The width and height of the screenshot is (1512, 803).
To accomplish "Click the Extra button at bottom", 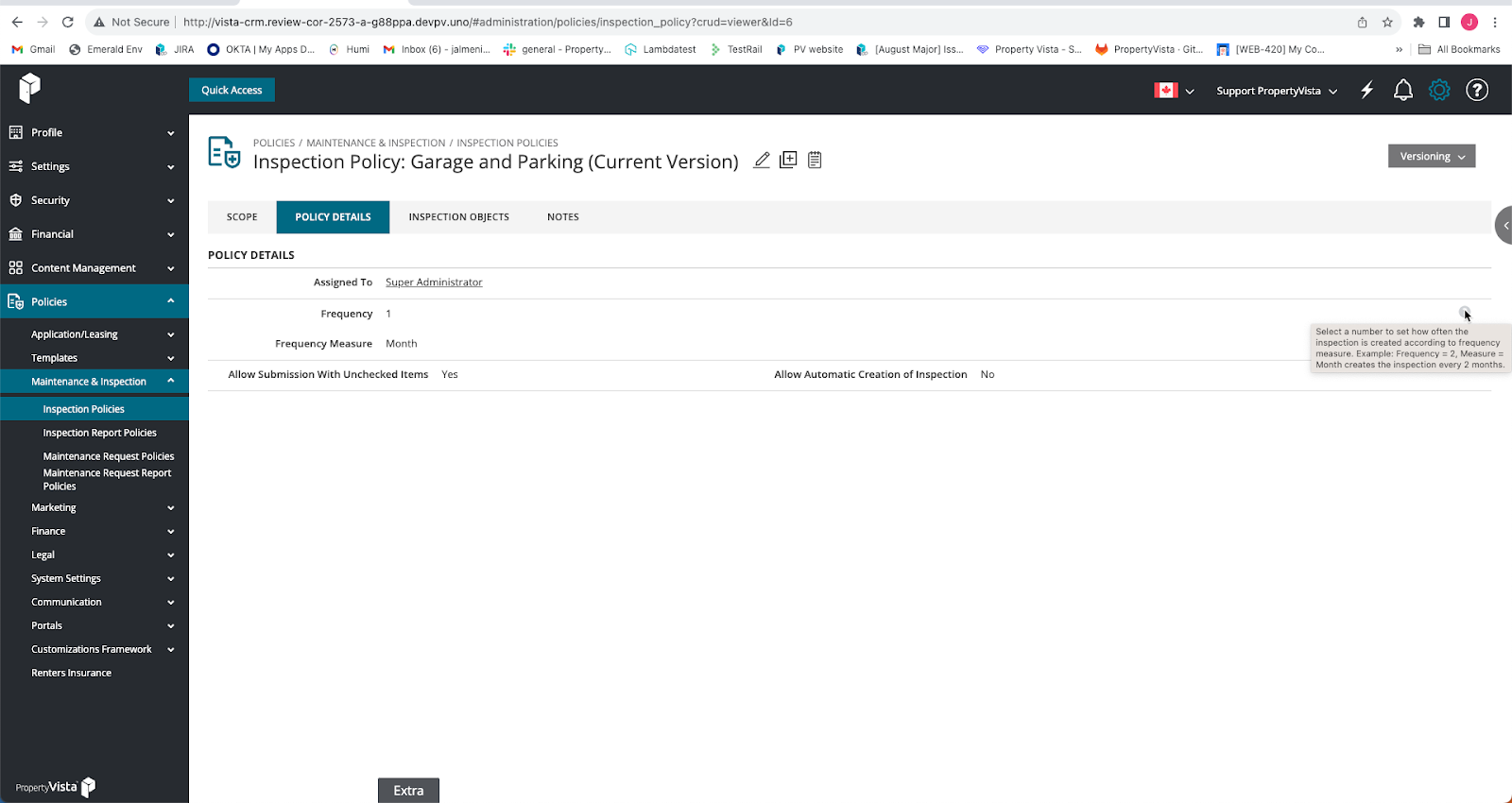I will coord(408,791).
